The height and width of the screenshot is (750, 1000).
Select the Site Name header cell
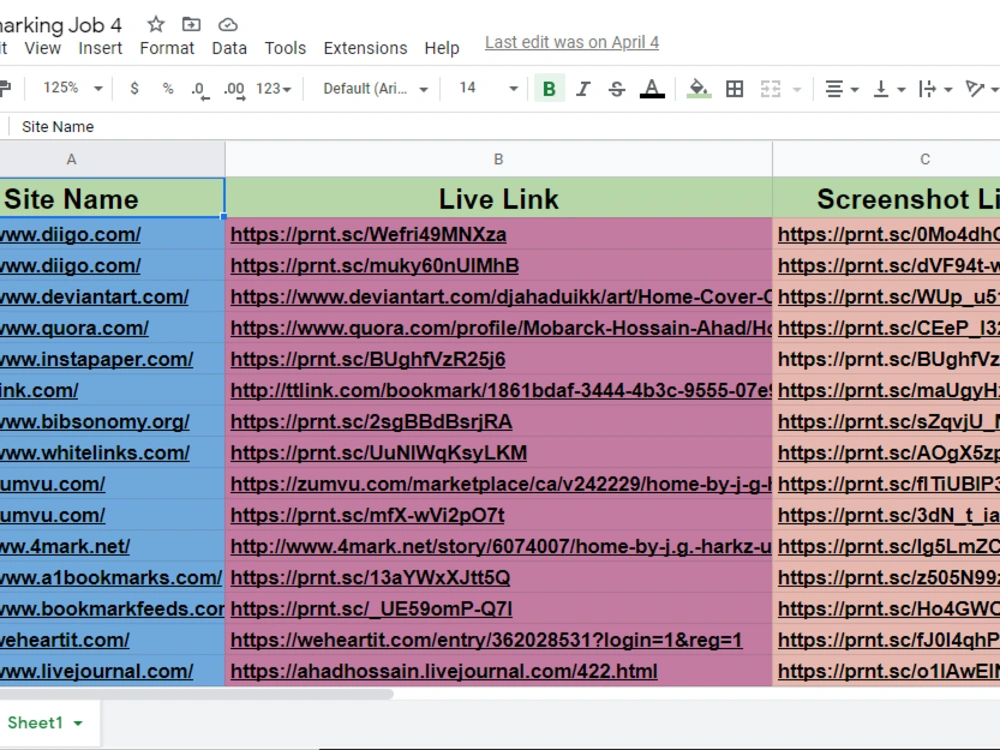click(x=112, y=198)
